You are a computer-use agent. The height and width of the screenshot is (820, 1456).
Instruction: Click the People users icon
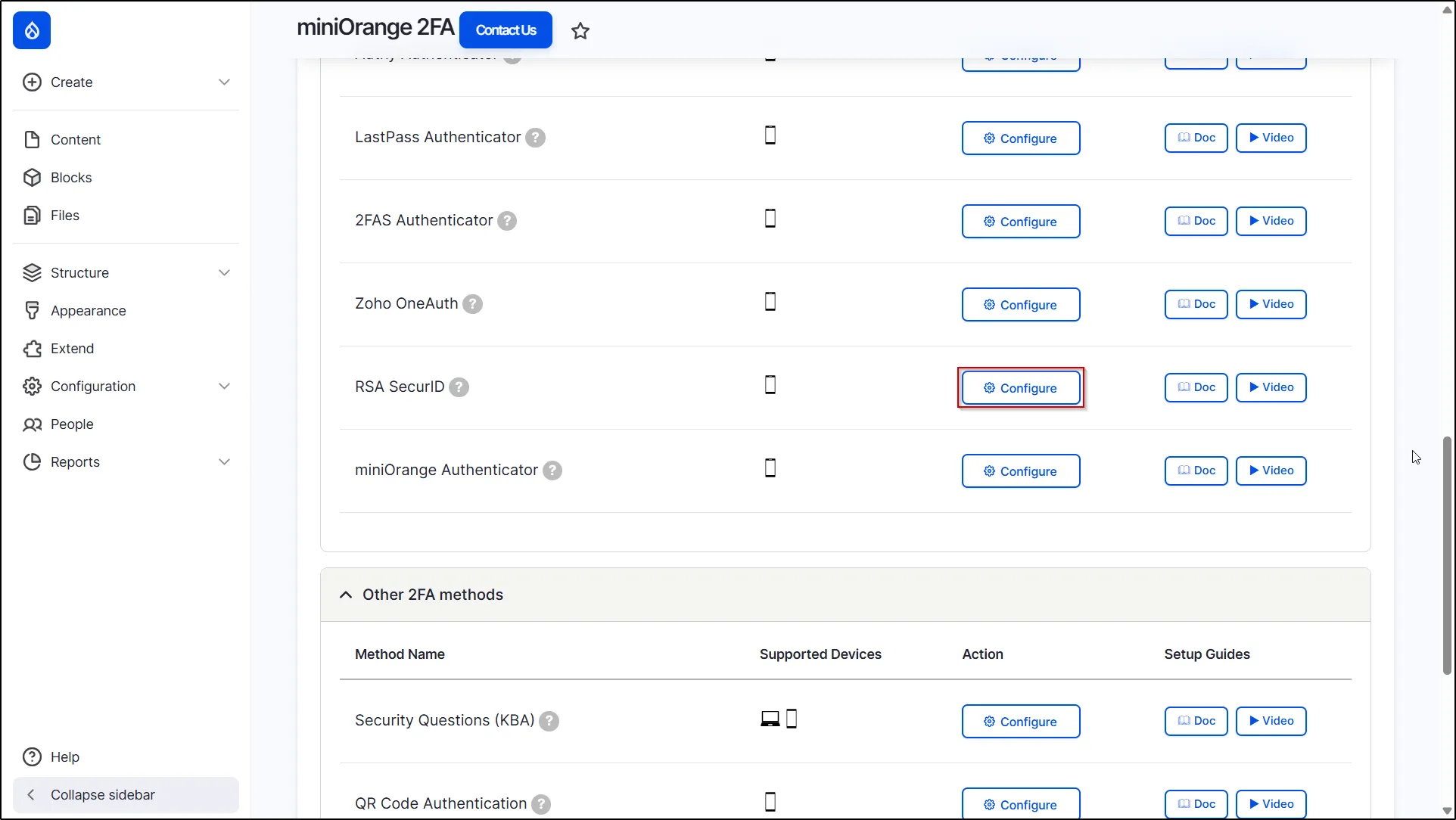[32, 424]
